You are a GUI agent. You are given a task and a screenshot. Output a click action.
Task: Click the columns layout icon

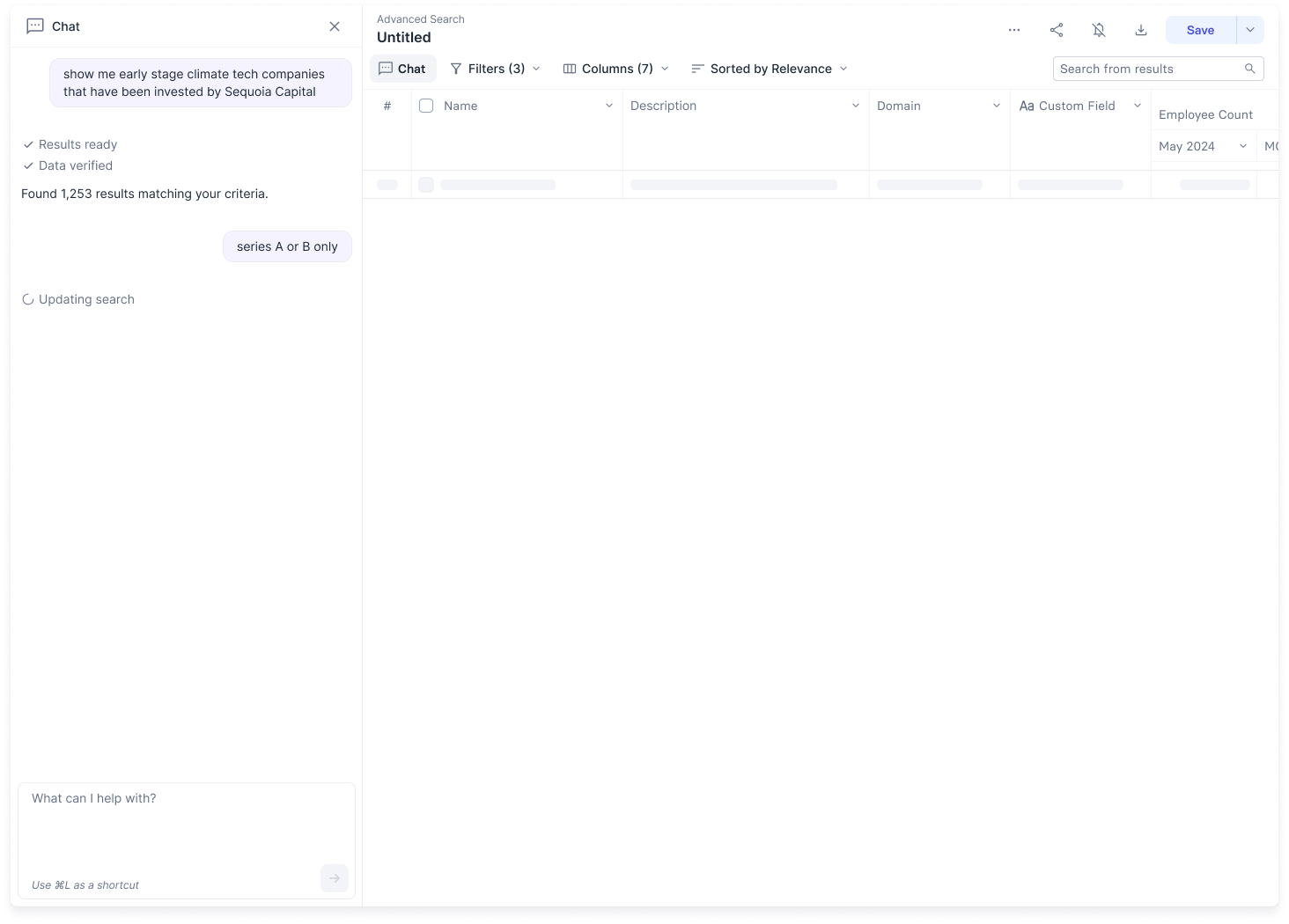(x=570, y=69)
